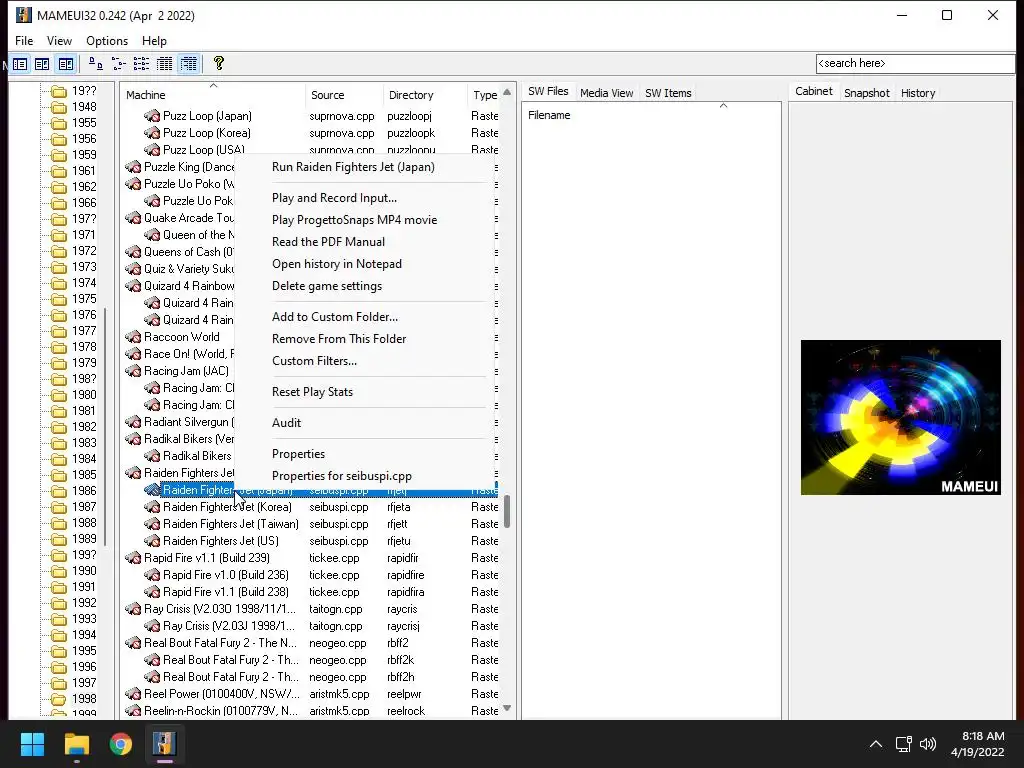Switch to Cabinet tab
Screen dimensions: 1024x768
coord(814,91)
